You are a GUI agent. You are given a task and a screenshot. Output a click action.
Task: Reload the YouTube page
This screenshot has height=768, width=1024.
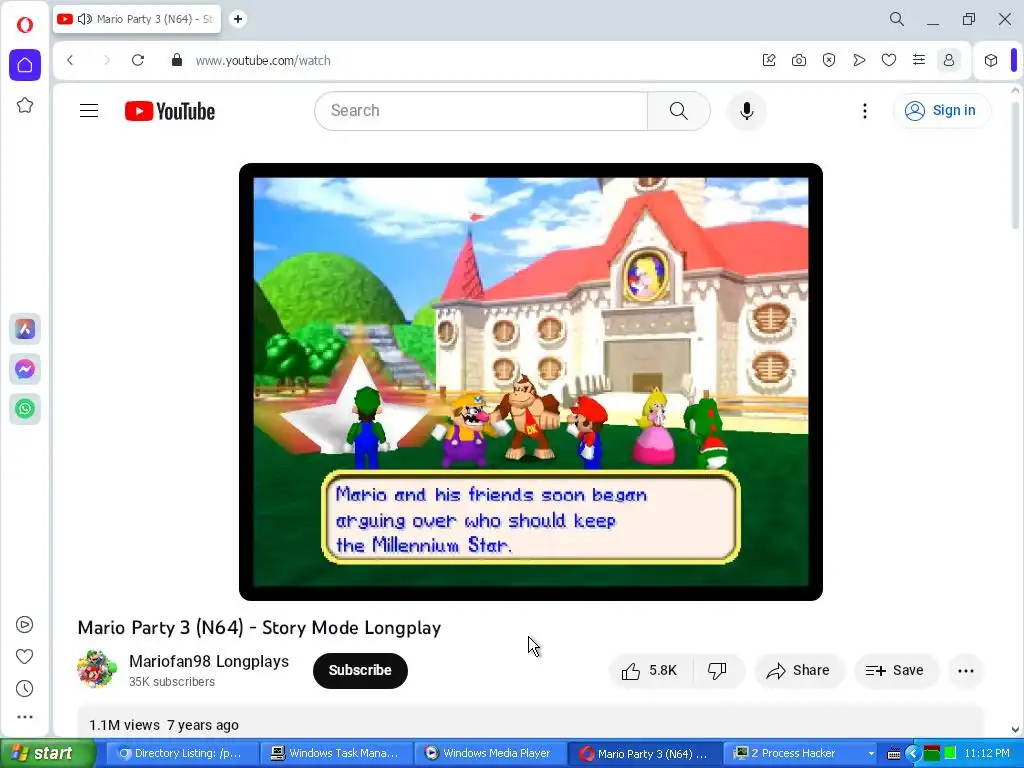[x=138, y=60]
